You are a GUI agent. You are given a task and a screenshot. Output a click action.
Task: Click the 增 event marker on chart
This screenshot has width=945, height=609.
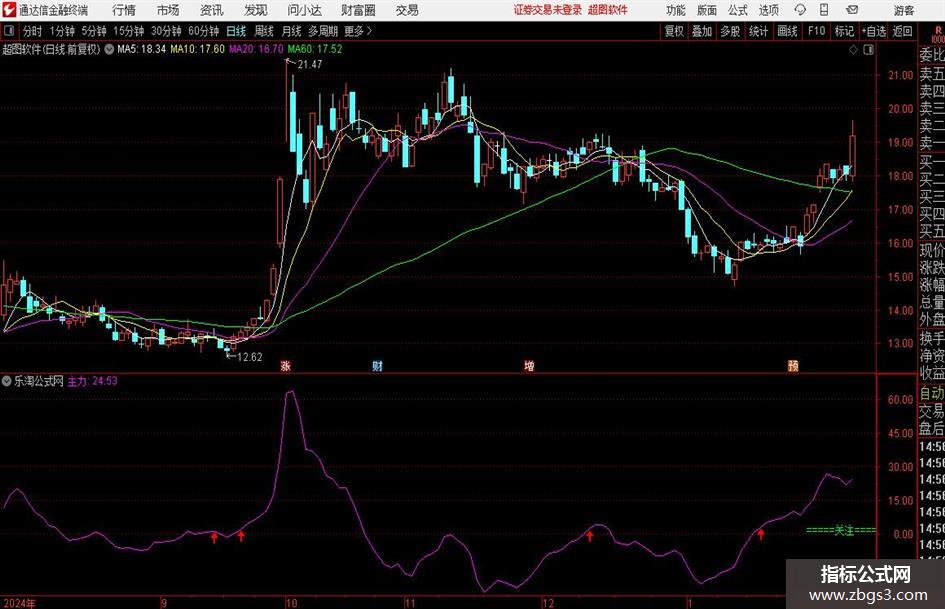click(x=529, y=366)
